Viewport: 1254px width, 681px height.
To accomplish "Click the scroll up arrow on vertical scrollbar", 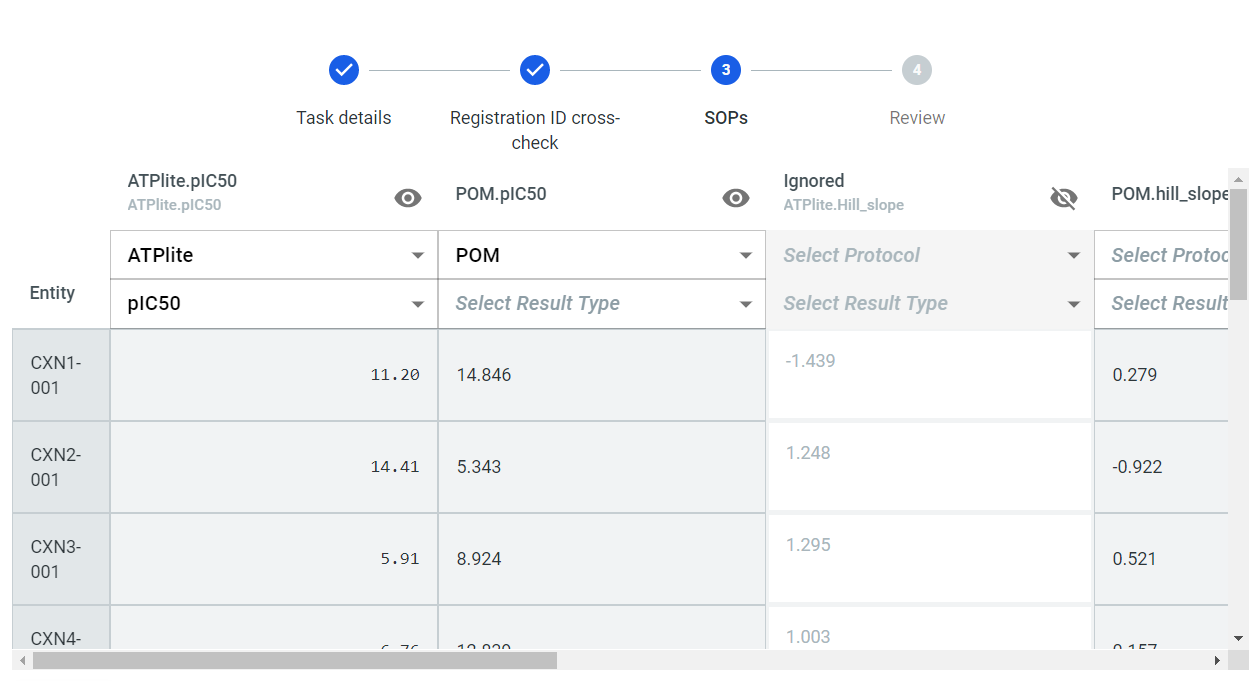I will (1239, 180).
